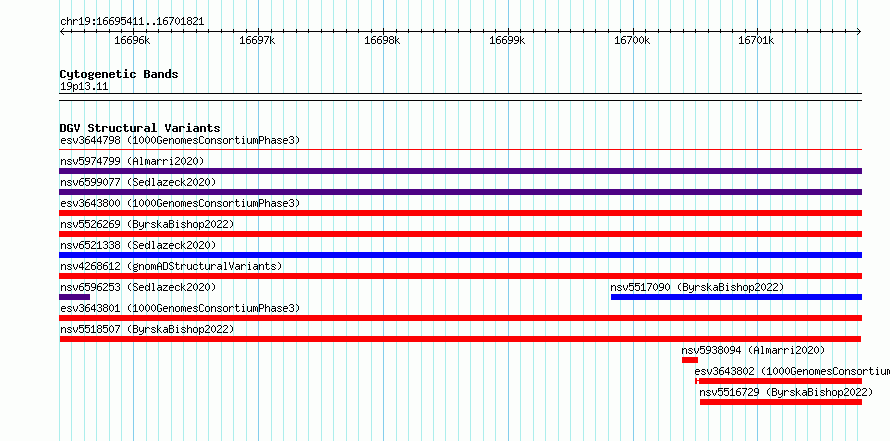
Task: Click the red esv3643802 variant bar
Action: tap(778, 381)
